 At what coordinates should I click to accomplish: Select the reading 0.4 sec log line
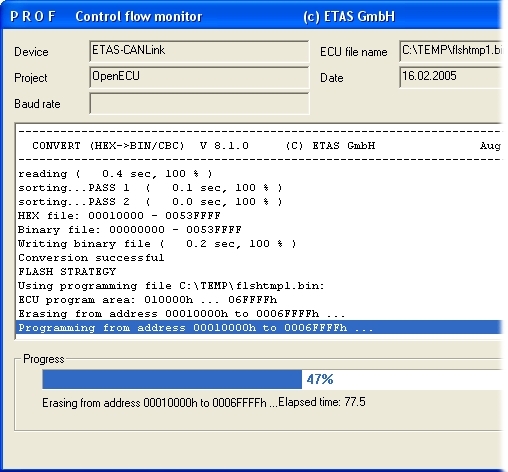[x=259, y=174]
